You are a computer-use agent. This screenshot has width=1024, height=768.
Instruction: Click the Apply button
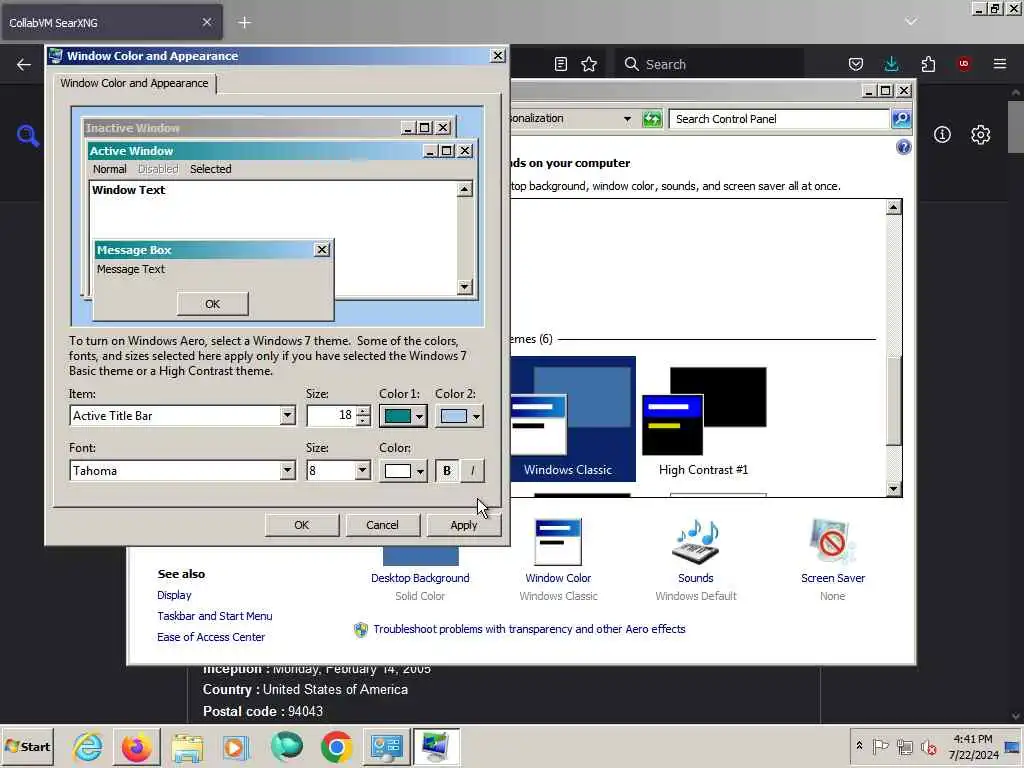pyautogui.click(x=464, y=525)
